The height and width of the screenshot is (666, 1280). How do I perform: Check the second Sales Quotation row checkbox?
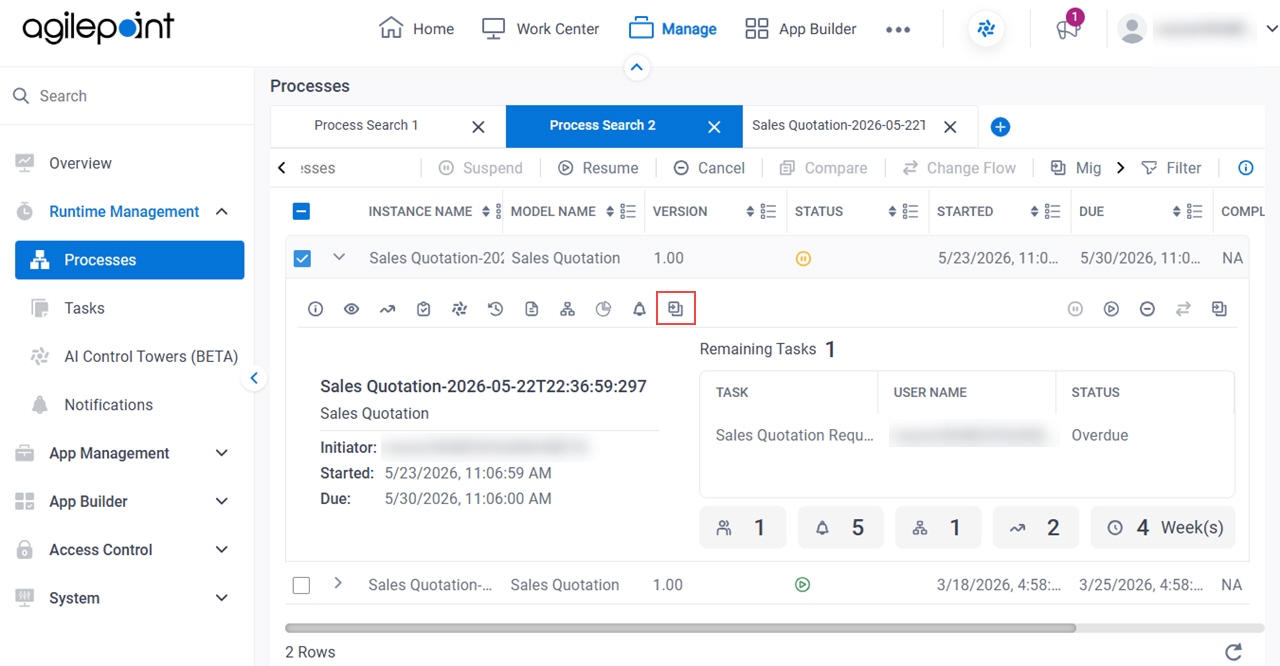click(301, 585)
